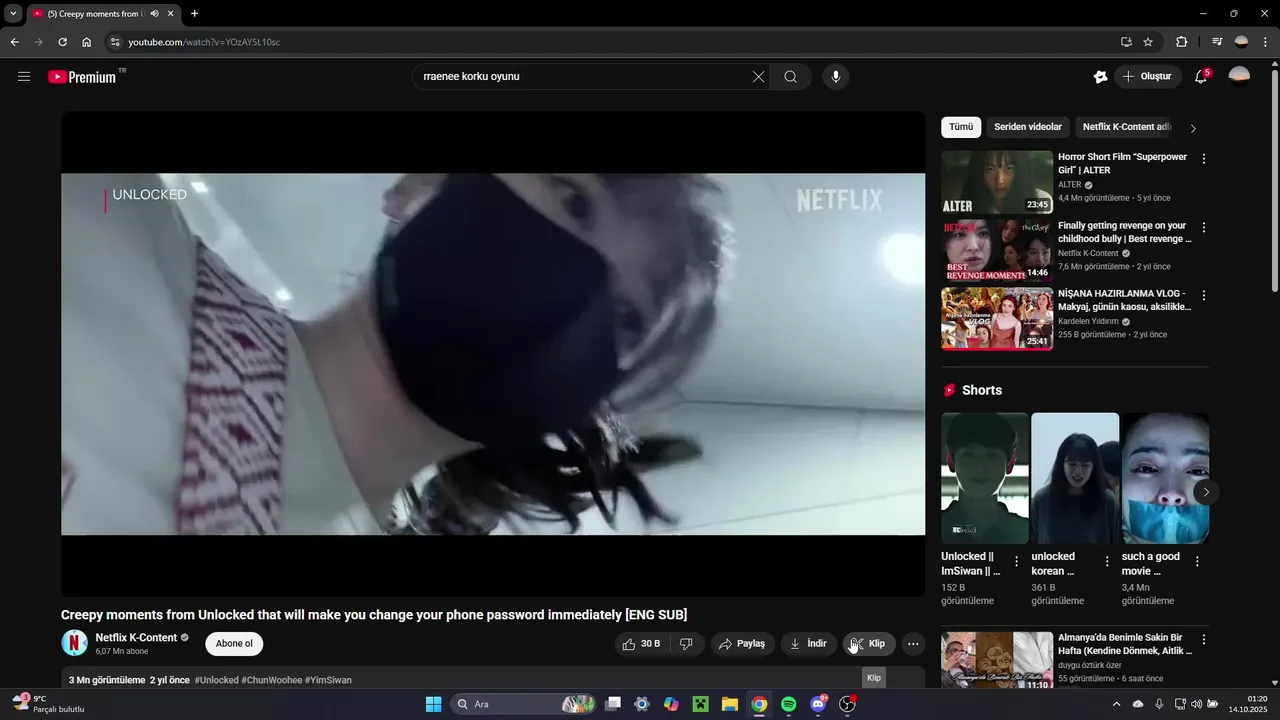Open options for unlocked korean short
1280x720 pixels.
coord(1107,562)
